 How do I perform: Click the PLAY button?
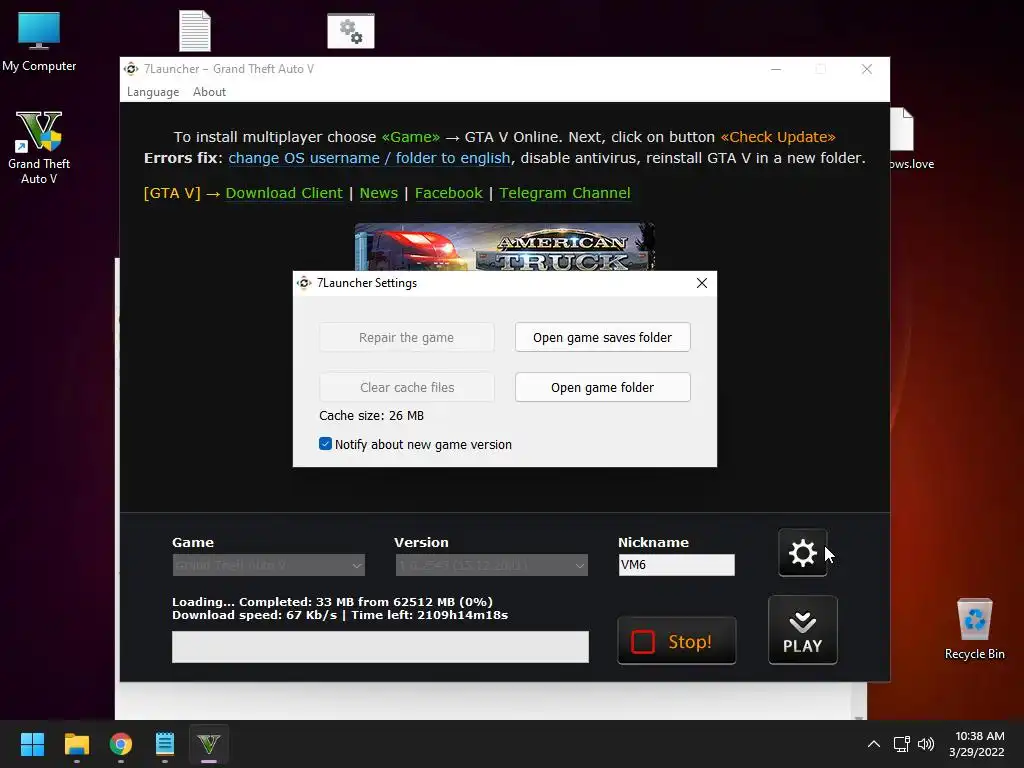coord(803,630)
